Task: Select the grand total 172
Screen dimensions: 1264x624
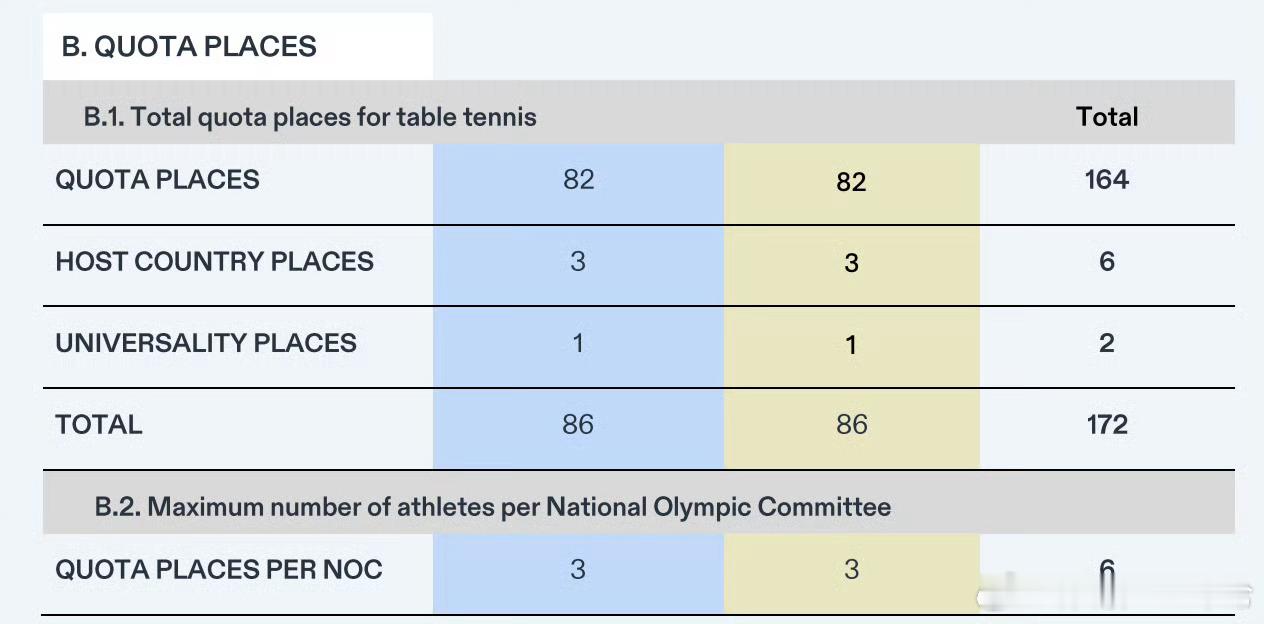Action: (x=1107, y=425)
